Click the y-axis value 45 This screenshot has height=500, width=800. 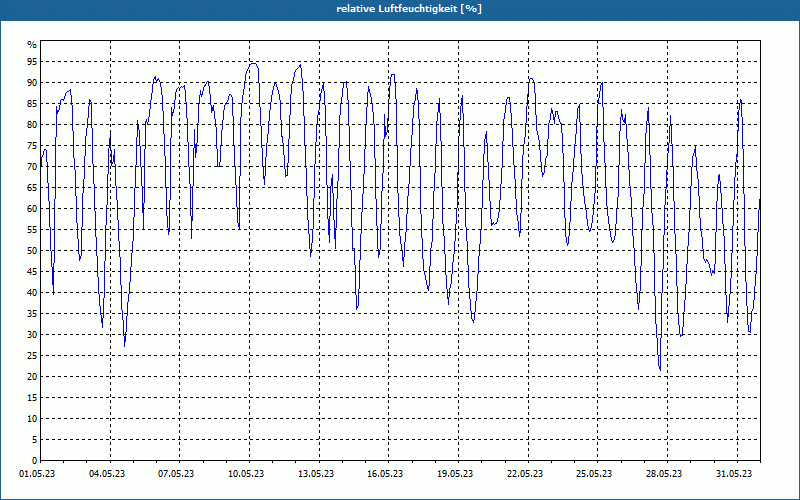32,271
